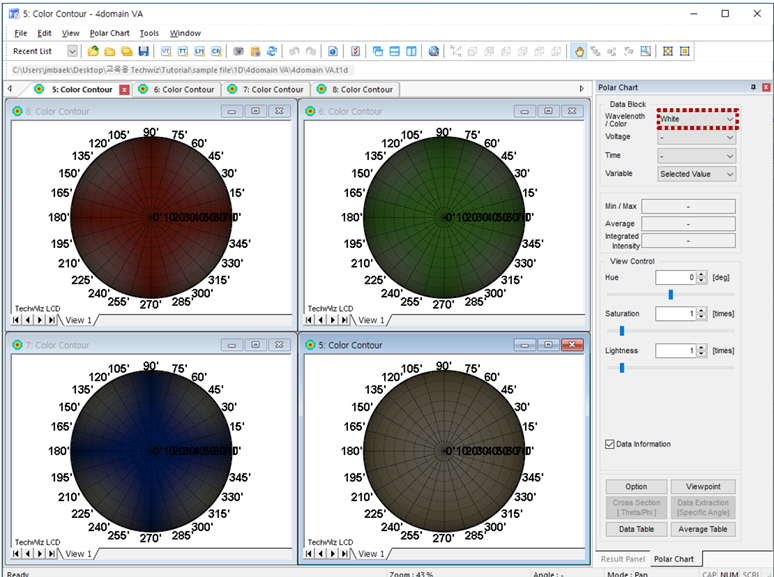
Task: Click the cascade windows toolbar icon
Action: [x=377, y=51]
